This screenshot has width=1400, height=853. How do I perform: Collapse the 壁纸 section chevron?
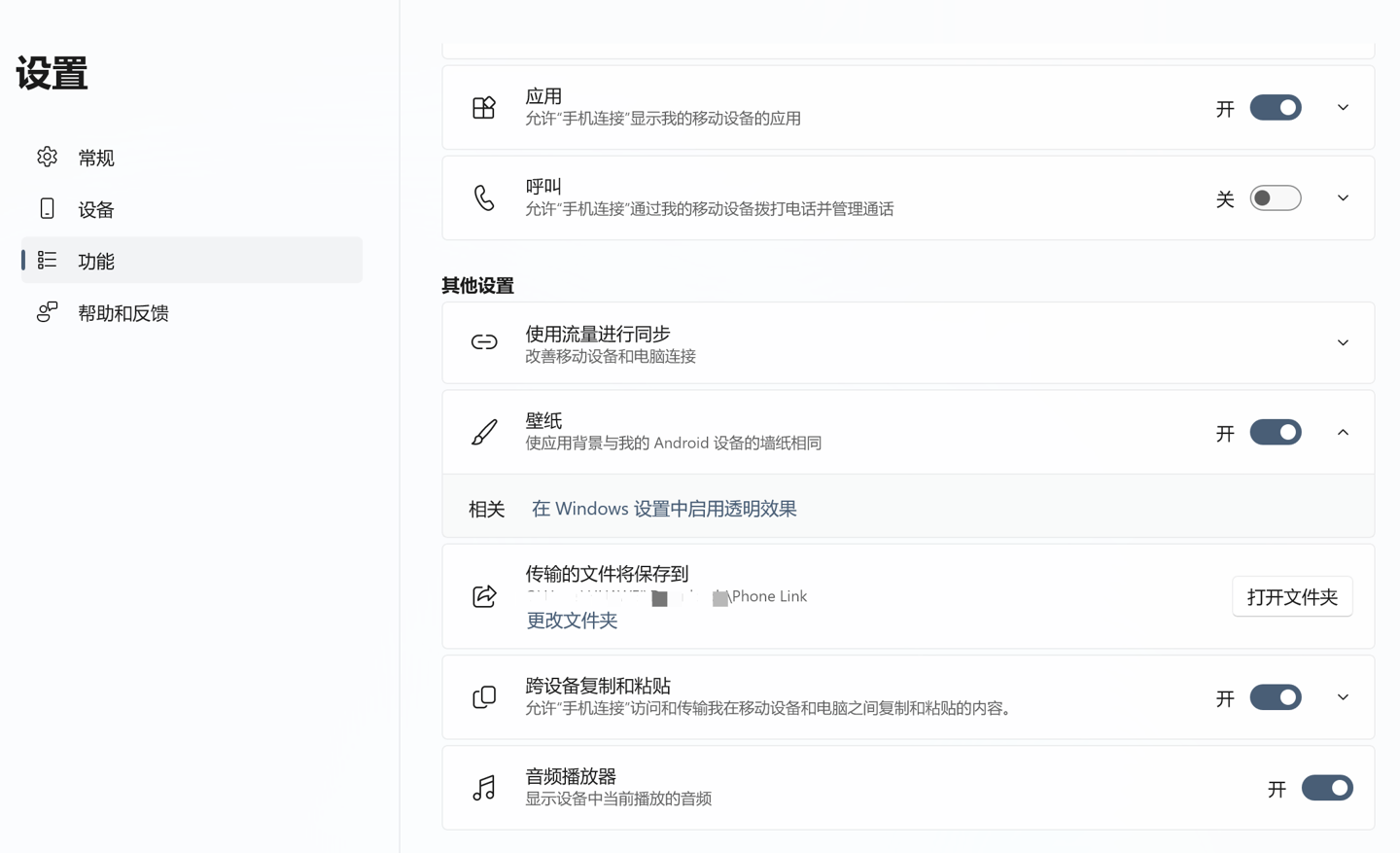[1343, 432]
